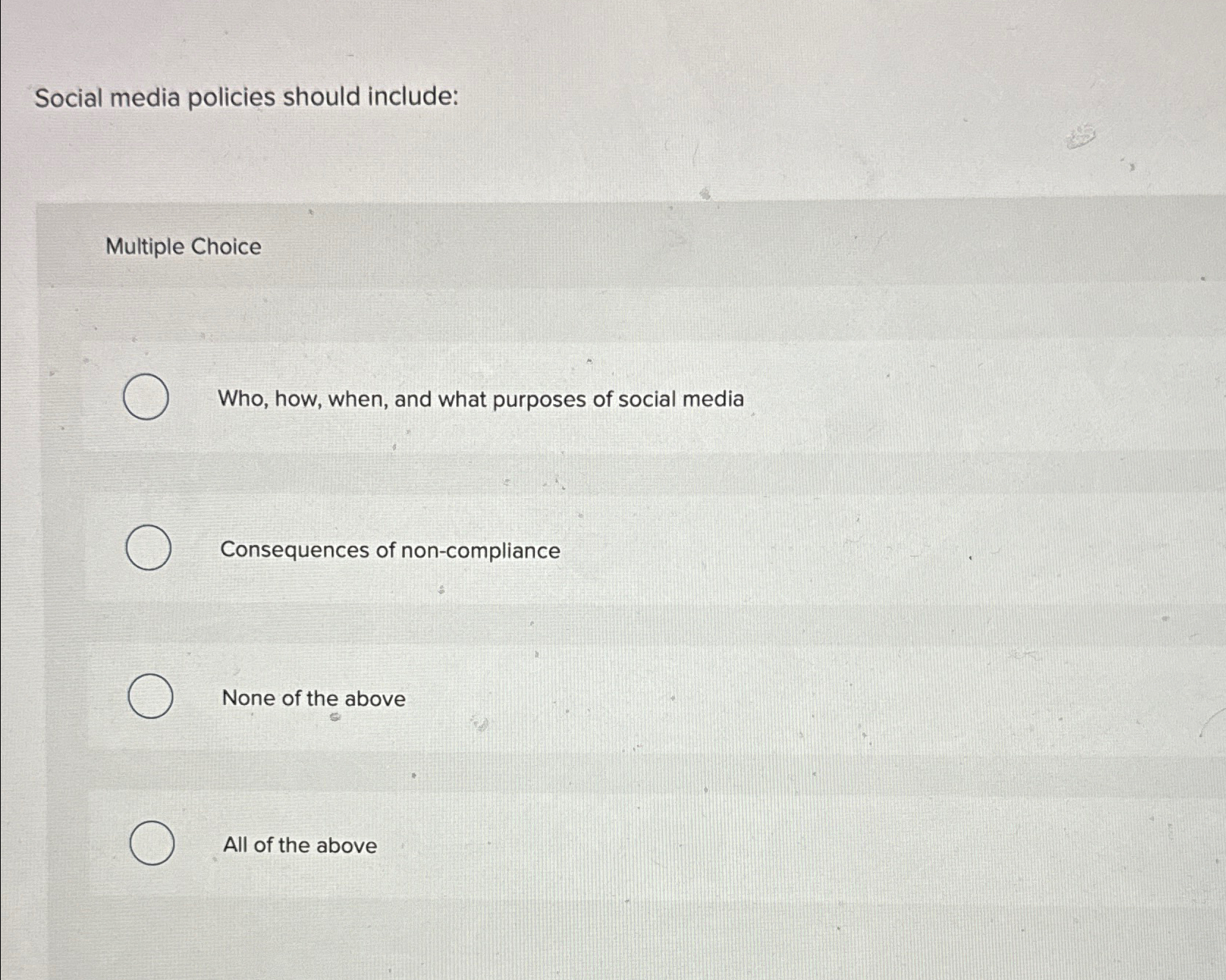Click the 'Multiple Choice' heading
The image size is (1226, 980).
tap(183, 247)
